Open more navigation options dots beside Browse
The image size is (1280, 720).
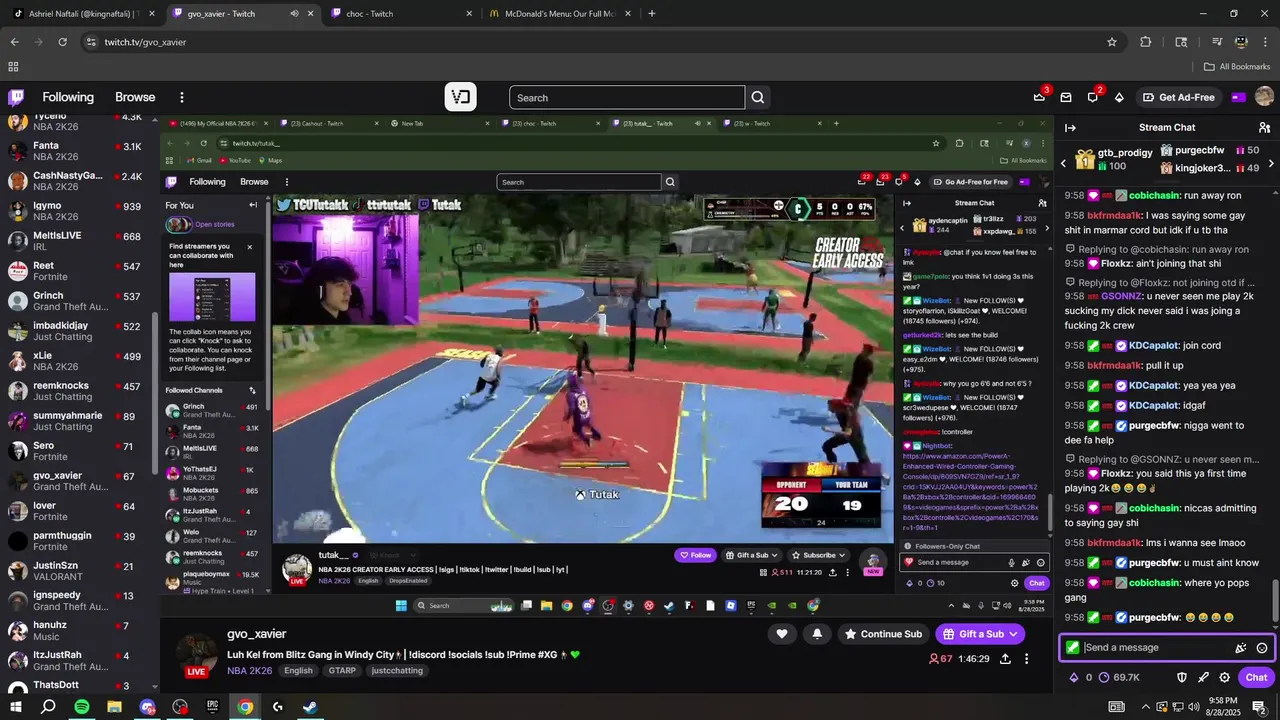click(182, 97)
